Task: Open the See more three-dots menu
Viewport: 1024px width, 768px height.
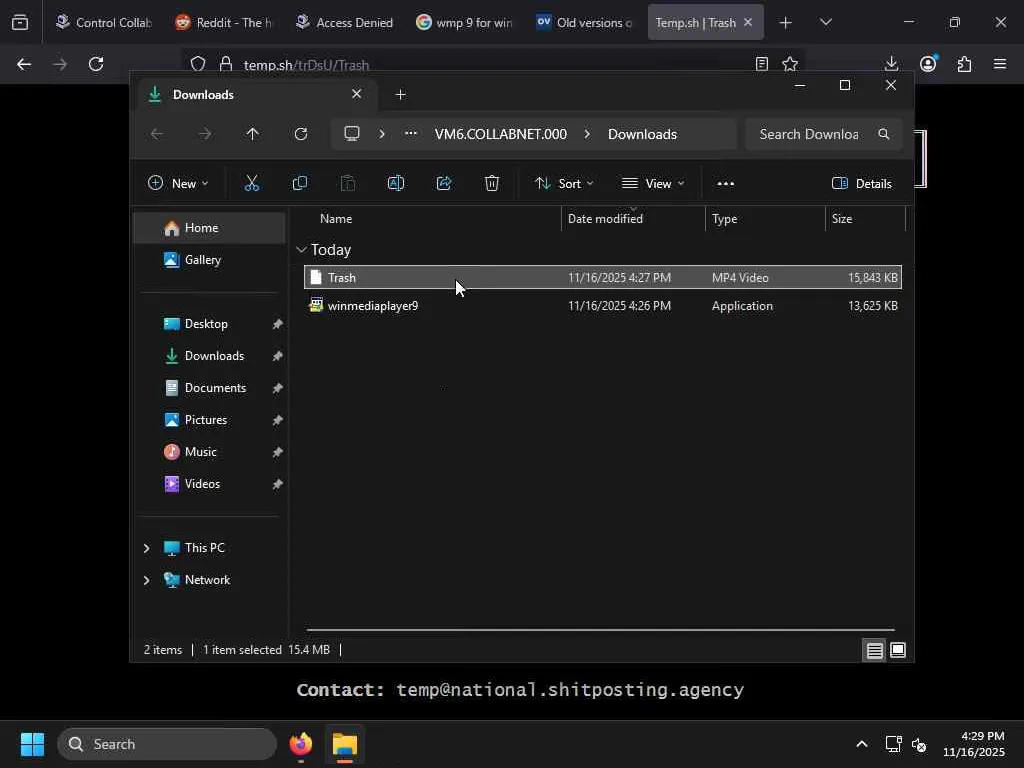Action: pyautogui.click(x=726, y=184)
